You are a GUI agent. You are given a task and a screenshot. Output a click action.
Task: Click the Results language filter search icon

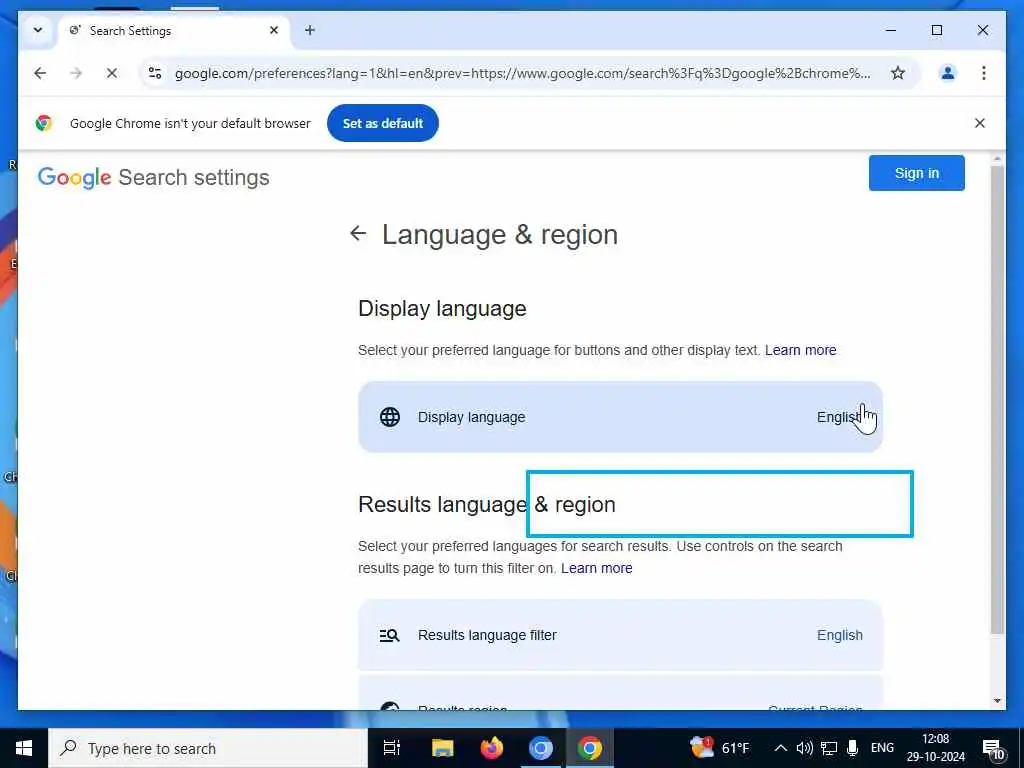(389, 635)
